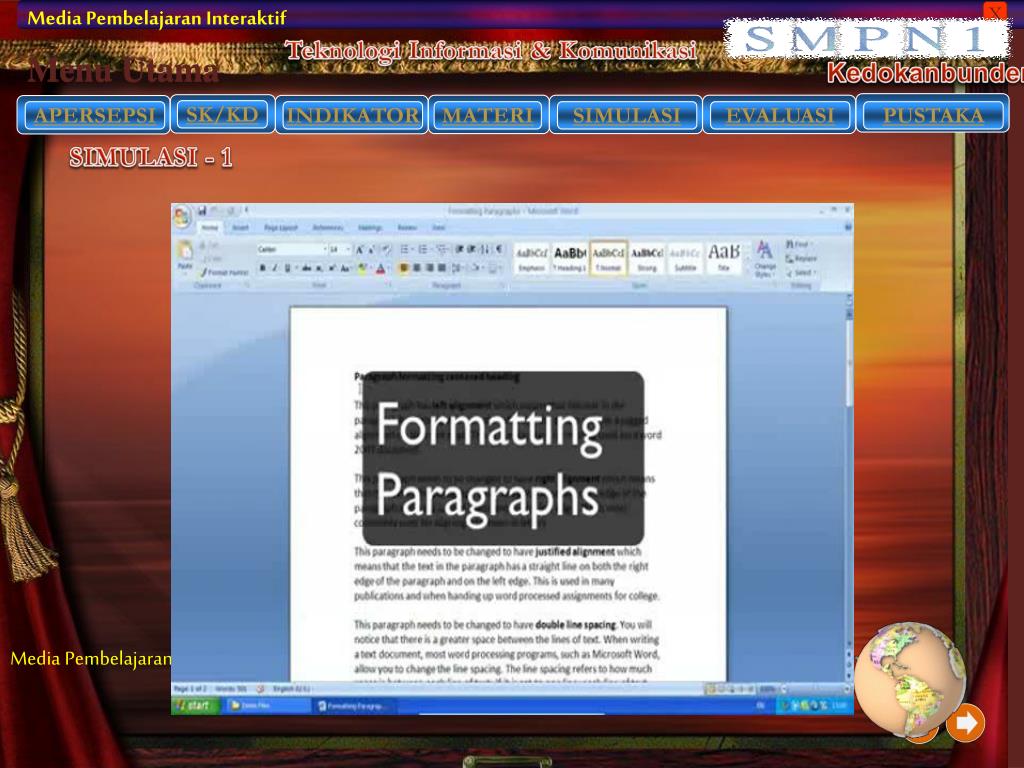Go to the INDIKATOR section
This screenshot has height=768, width=1024.
pyautogui.click(x=352, y=115)
